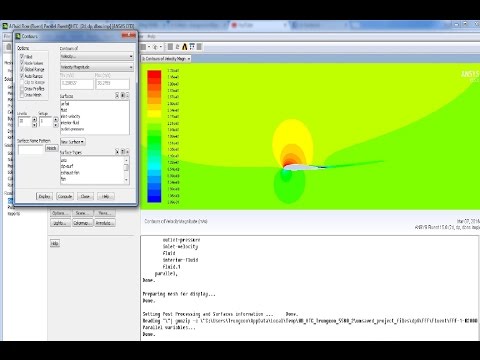The height and width of the screenshot is (360, 480).
Task: Open the Help menu in menu bar
Action: (151, 36)
